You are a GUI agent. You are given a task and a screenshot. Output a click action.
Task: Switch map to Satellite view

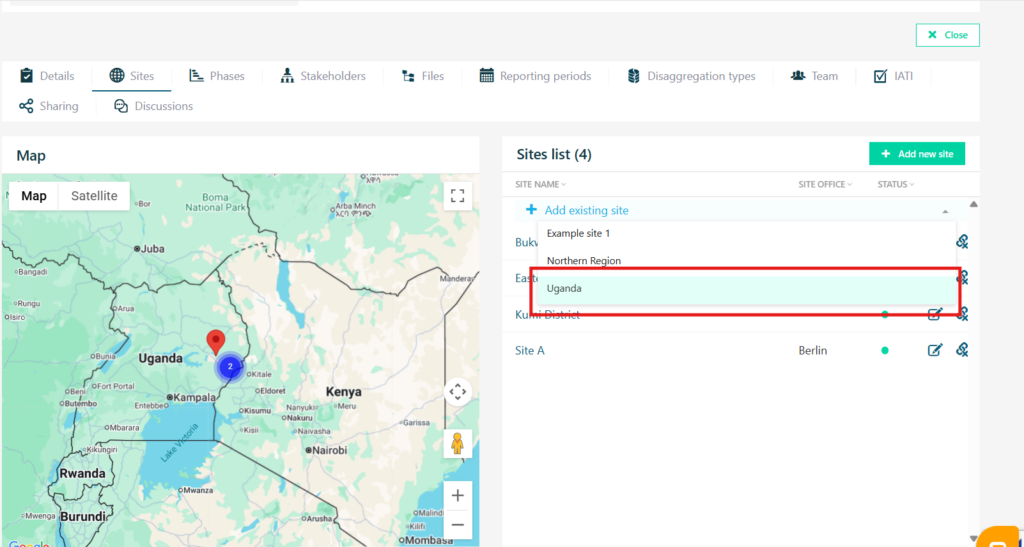point(94,196)
